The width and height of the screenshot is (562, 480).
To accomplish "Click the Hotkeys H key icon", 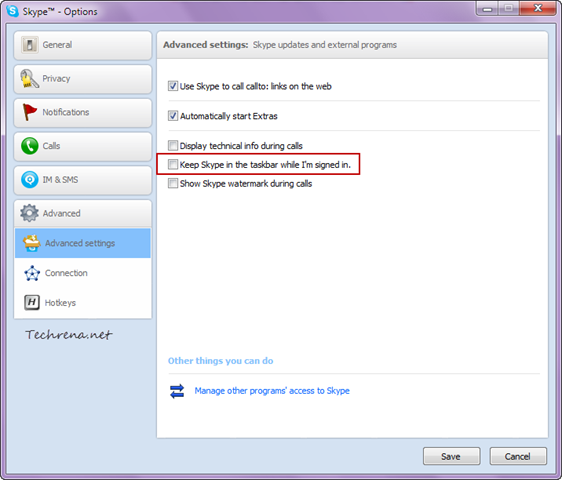I will [x=32, y=303].
